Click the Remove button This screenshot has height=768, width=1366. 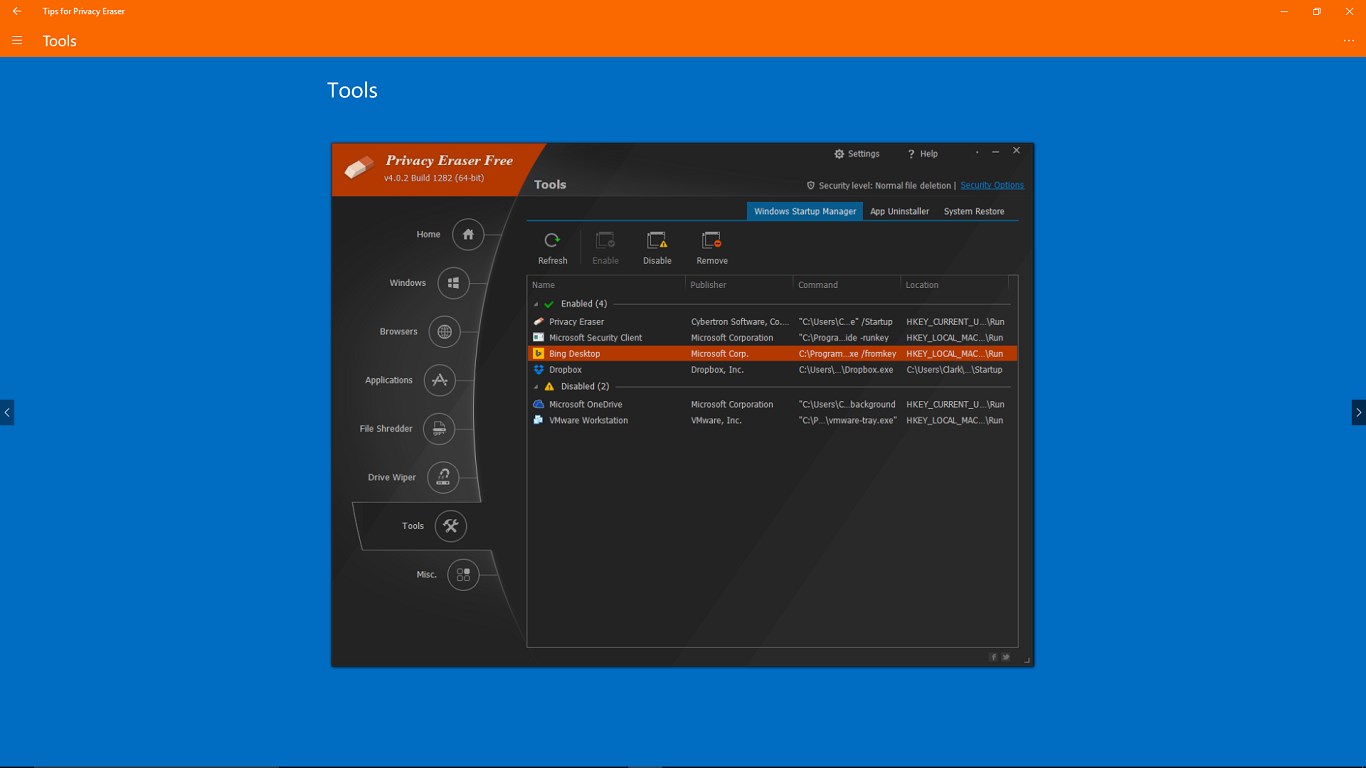pyautogui.click(x=711, y=247)
